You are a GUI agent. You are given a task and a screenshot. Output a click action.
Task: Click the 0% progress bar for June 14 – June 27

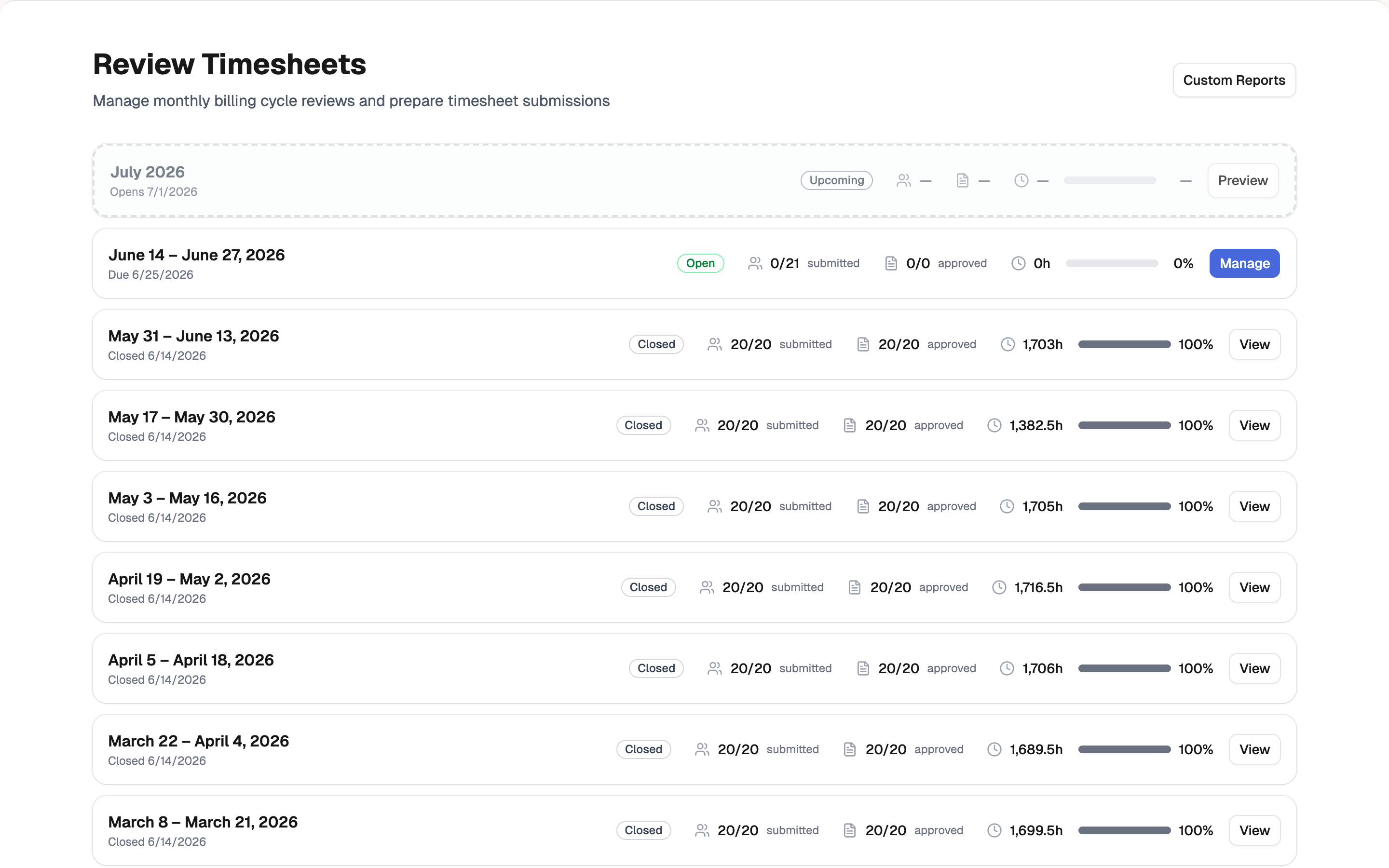pyautogui.click(x=1112, y=263)
